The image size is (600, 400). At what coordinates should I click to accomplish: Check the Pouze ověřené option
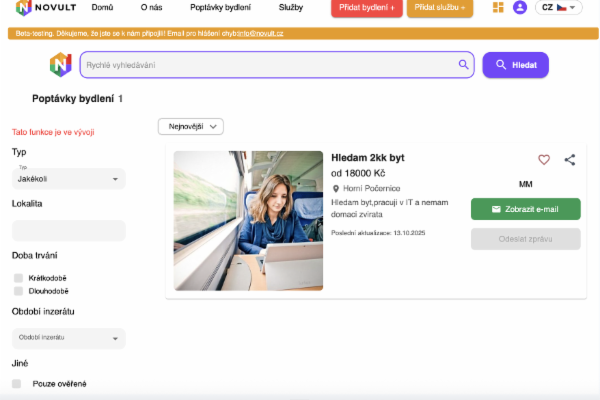pos(17,383)
